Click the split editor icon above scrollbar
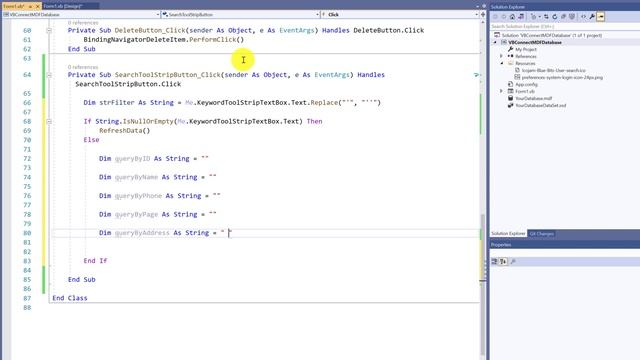Viewport: 640px width, 360px height. point(483,14)
